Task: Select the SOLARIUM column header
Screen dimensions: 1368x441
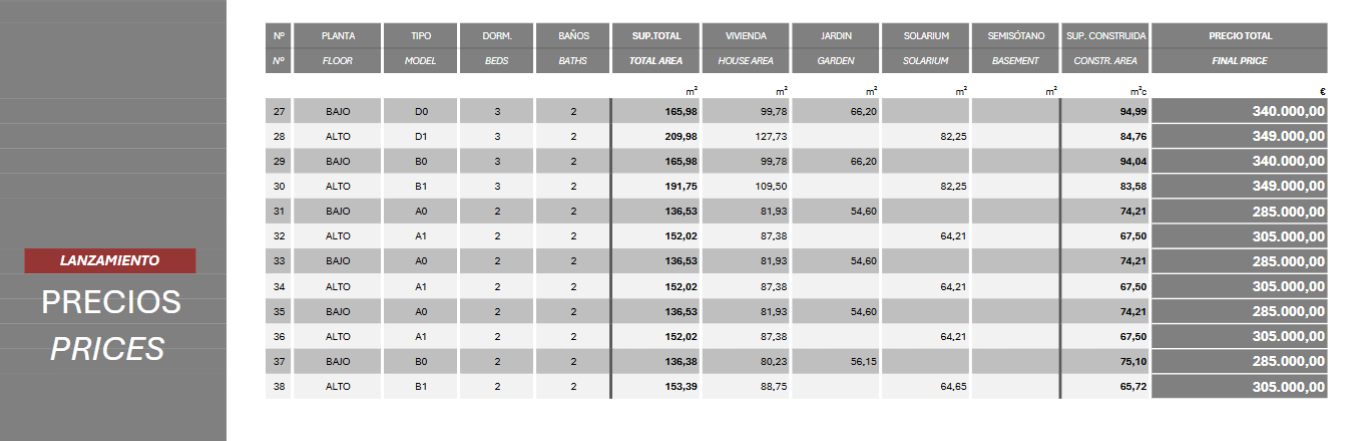Action: pyautogui.click(x=925, y=36)
